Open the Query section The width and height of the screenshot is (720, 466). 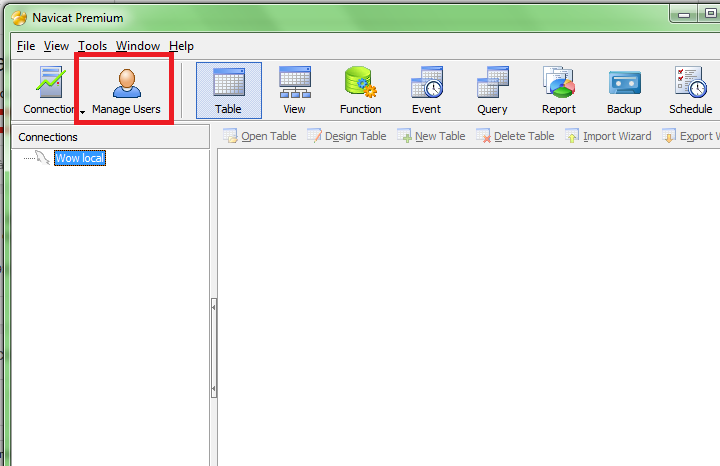coord(492,90)
